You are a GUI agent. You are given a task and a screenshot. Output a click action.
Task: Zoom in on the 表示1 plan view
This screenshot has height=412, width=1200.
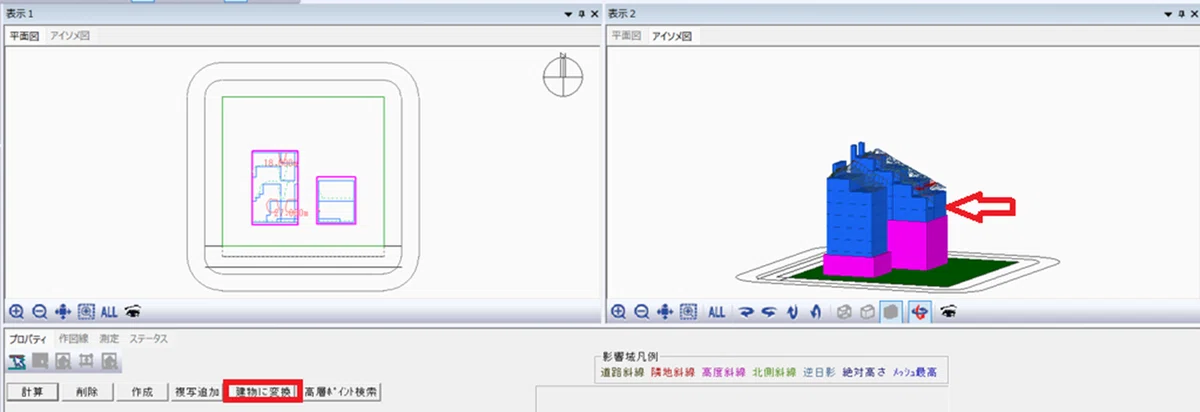(15, 311)
